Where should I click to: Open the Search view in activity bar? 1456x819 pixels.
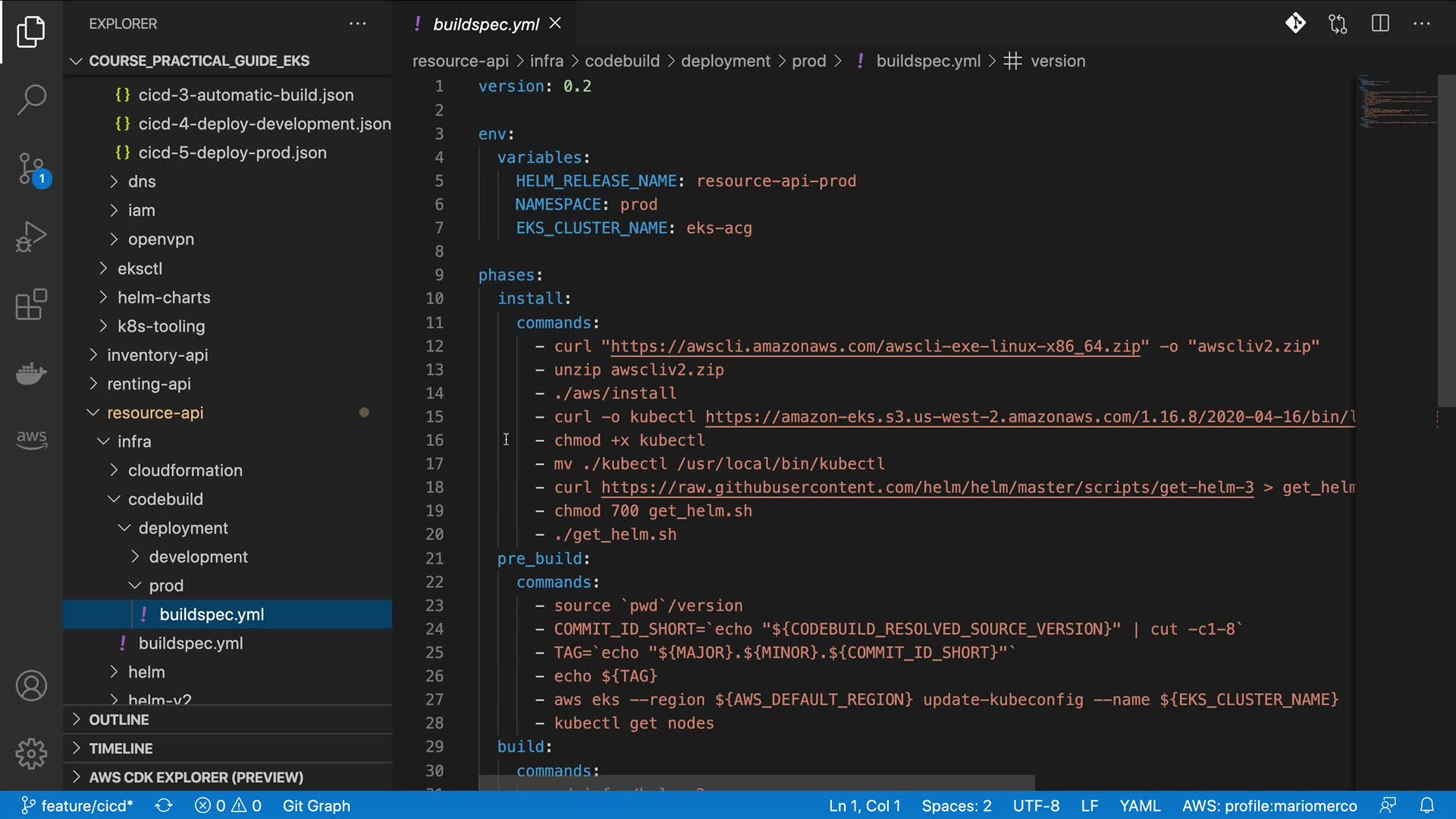(x=31, y=99)
